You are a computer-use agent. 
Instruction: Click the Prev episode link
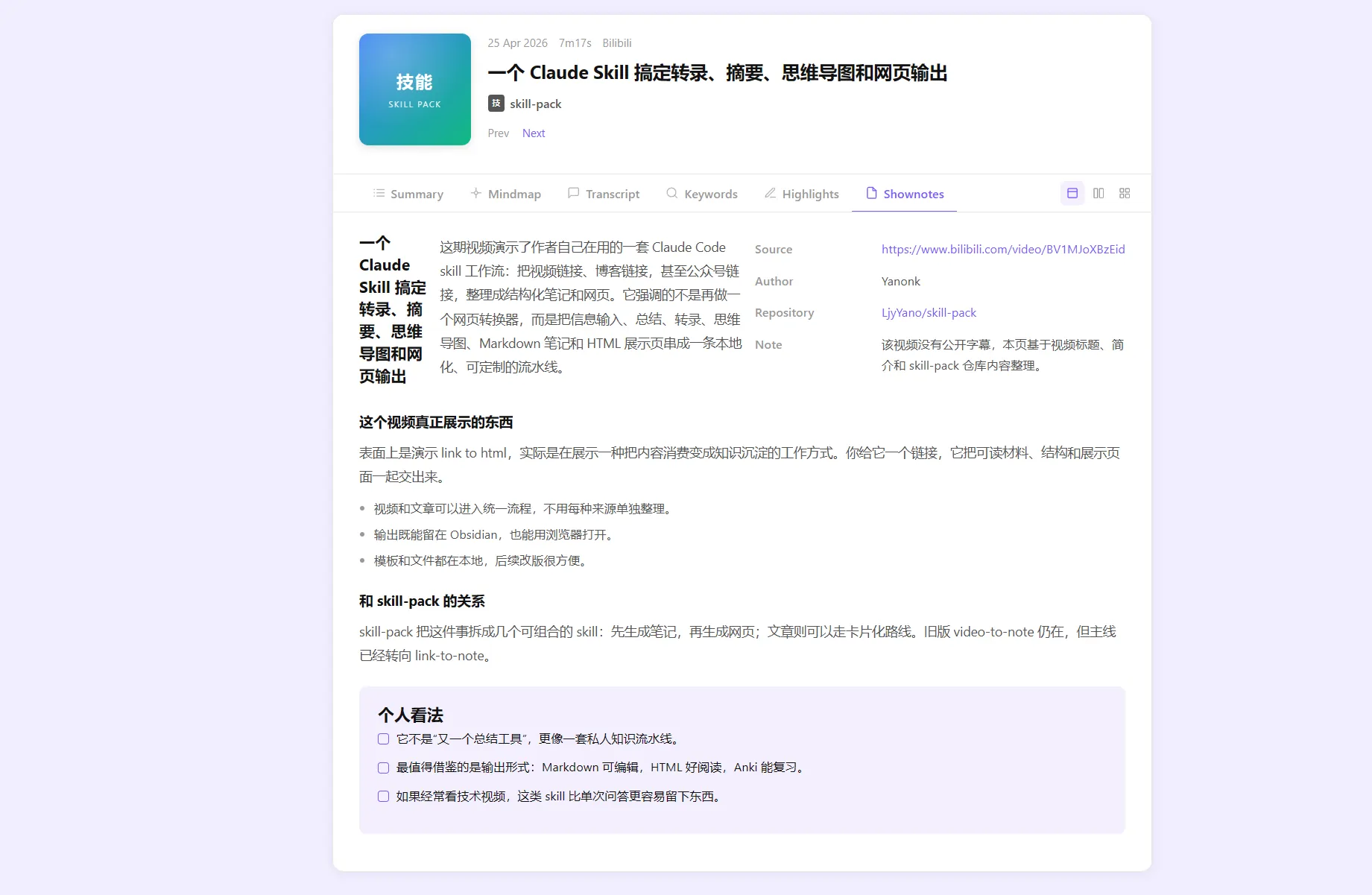pyautogui.click(x=499, y=133)
